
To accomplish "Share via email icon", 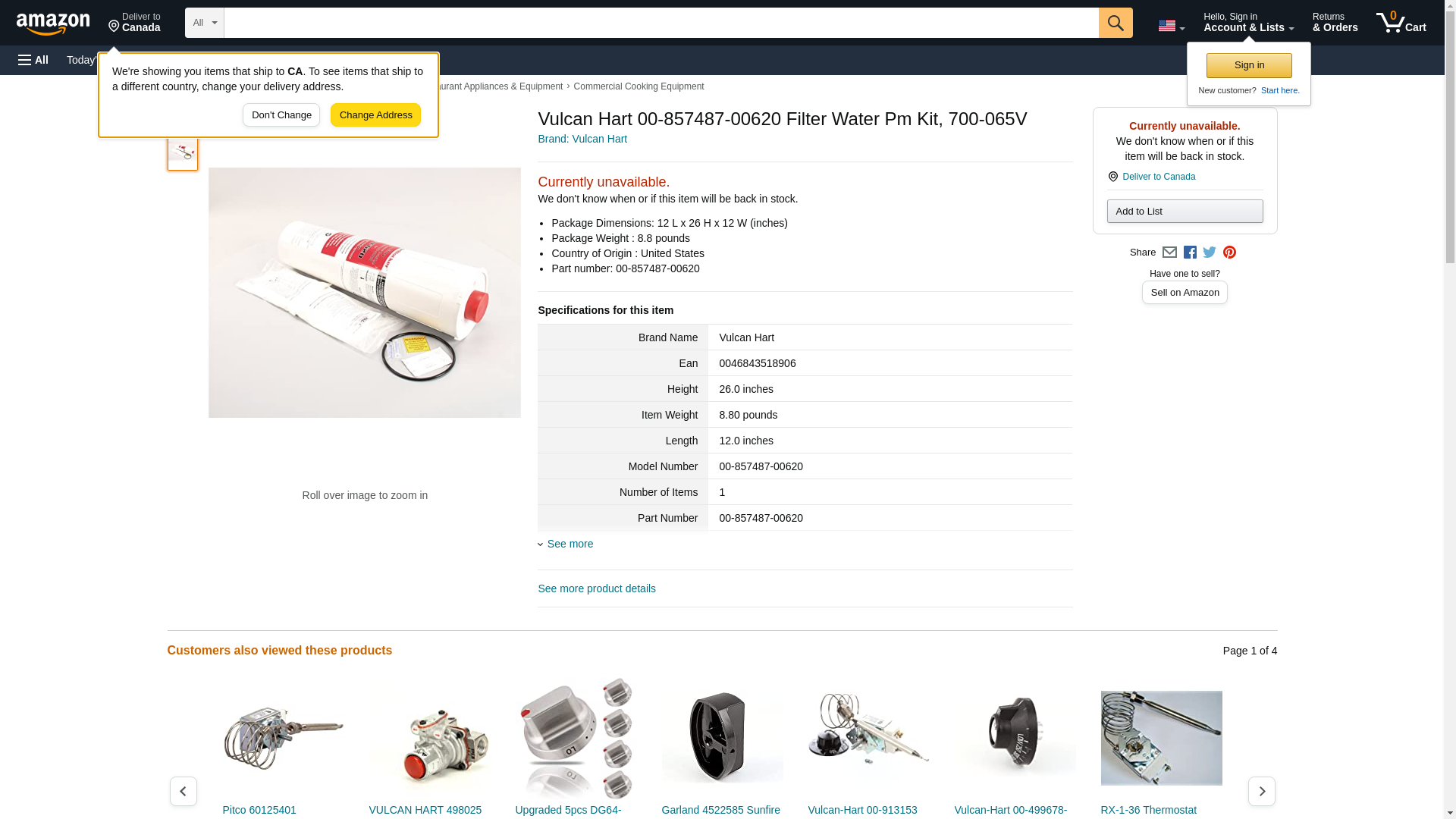I will (1169, 253).
